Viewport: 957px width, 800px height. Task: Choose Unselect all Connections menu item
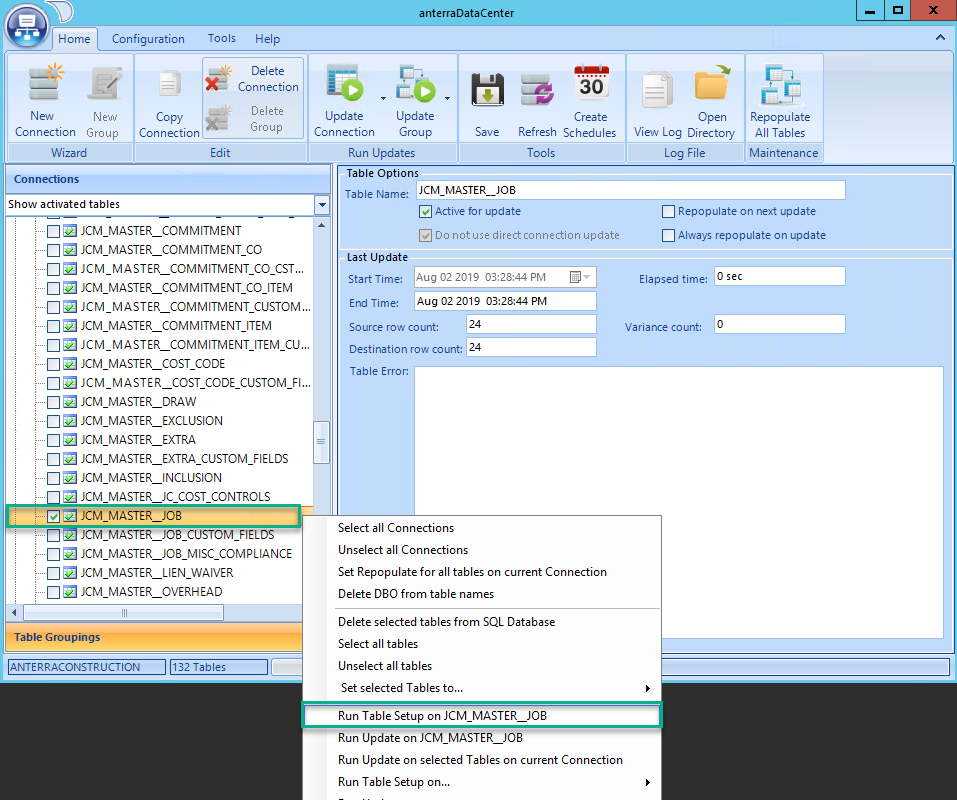point(482,550)
